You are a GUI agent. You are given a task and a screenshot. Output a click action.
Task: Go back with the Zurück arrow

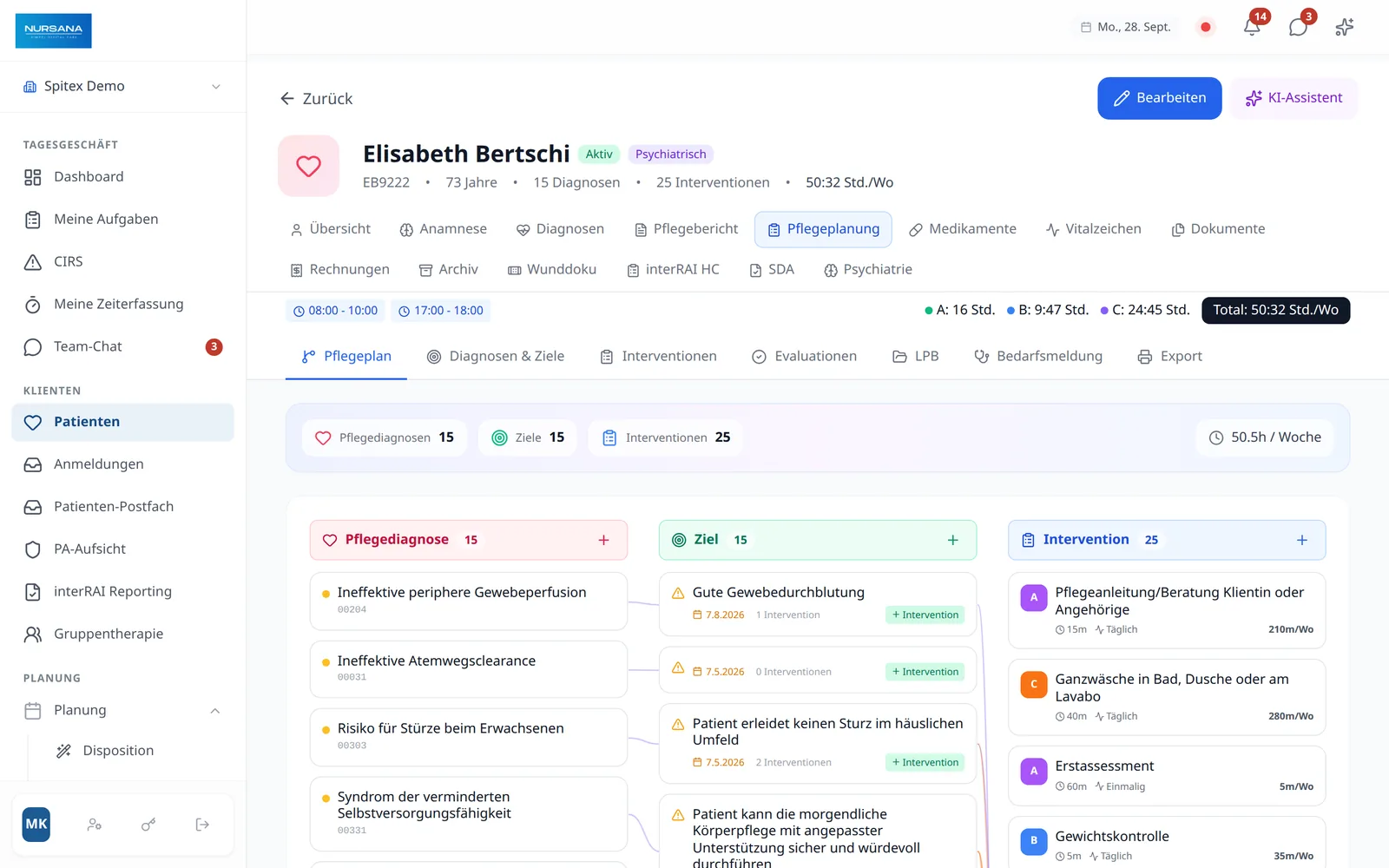[x=316, y=99]
